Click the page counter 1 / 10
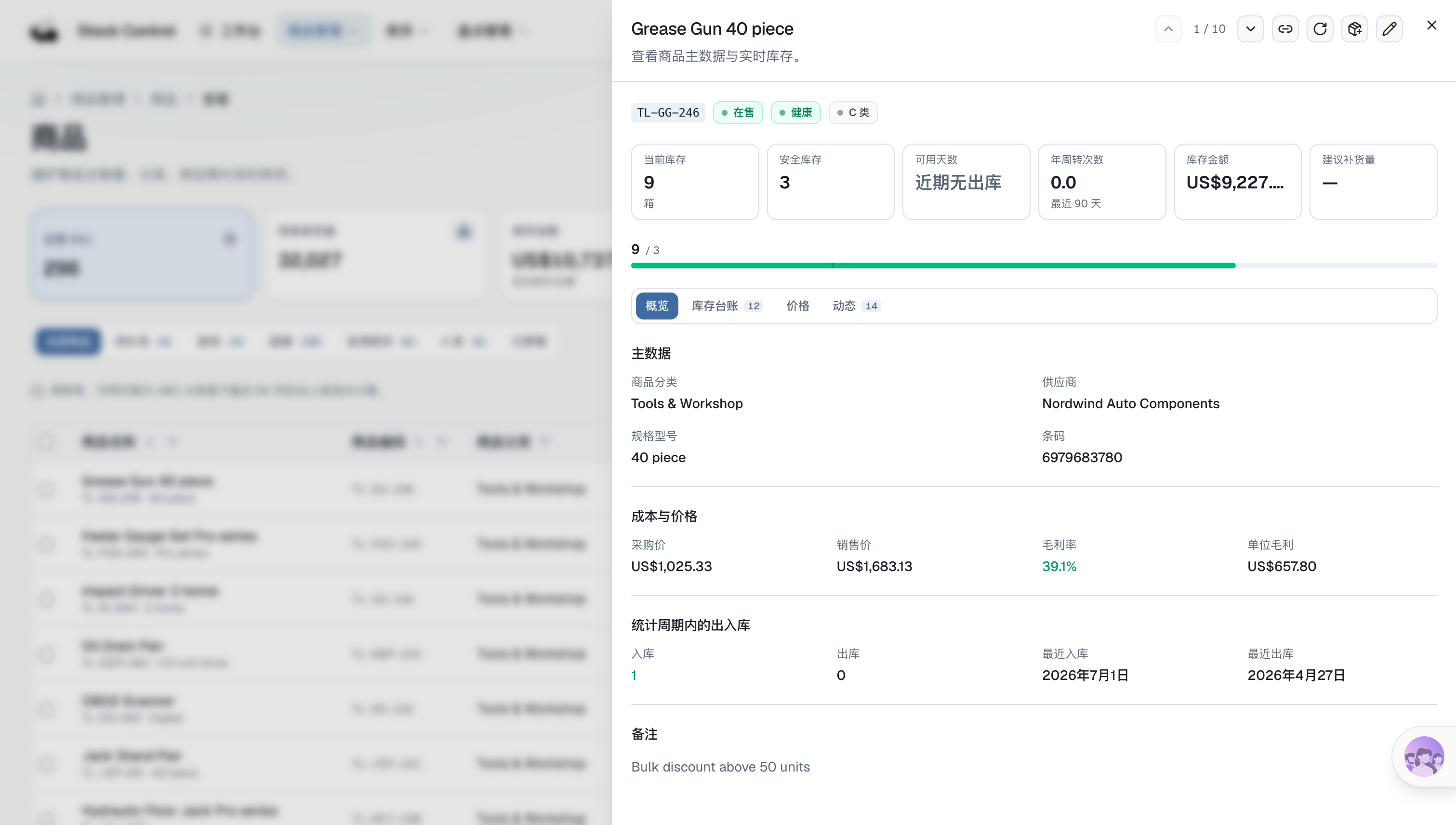Image resolution: width=1456 pixels, height=825 pixels. click(x=1209, y=29)
